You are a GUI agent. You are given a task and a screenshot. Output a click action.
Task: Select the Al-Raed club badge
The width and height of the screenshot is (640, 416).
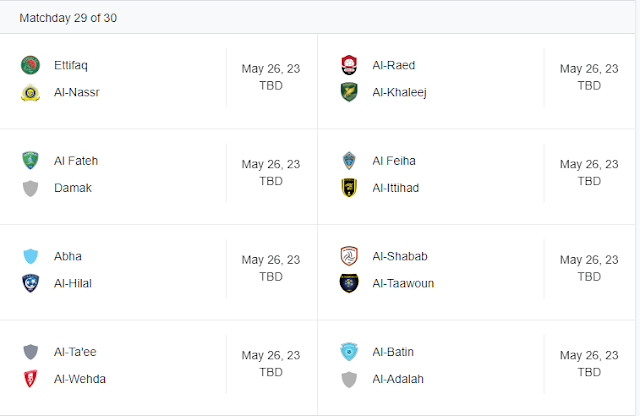pyautogui.click(x=349, y=66)
